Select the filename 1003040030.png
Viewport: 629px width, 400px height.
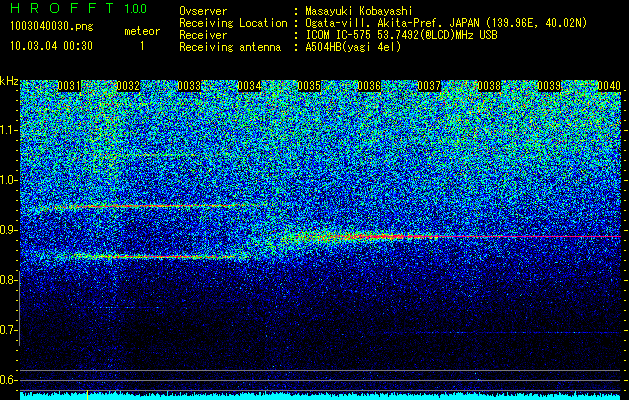coord(52,26)
